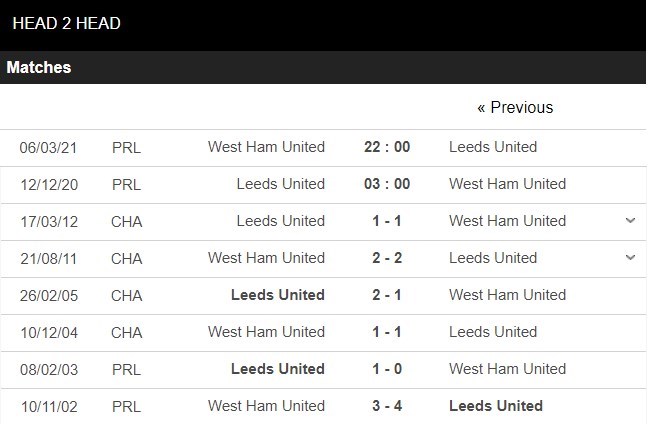Expand the 17/03/12 match row chevron
Viewport: 649px width, 424px height.
[x=630, y=220]
